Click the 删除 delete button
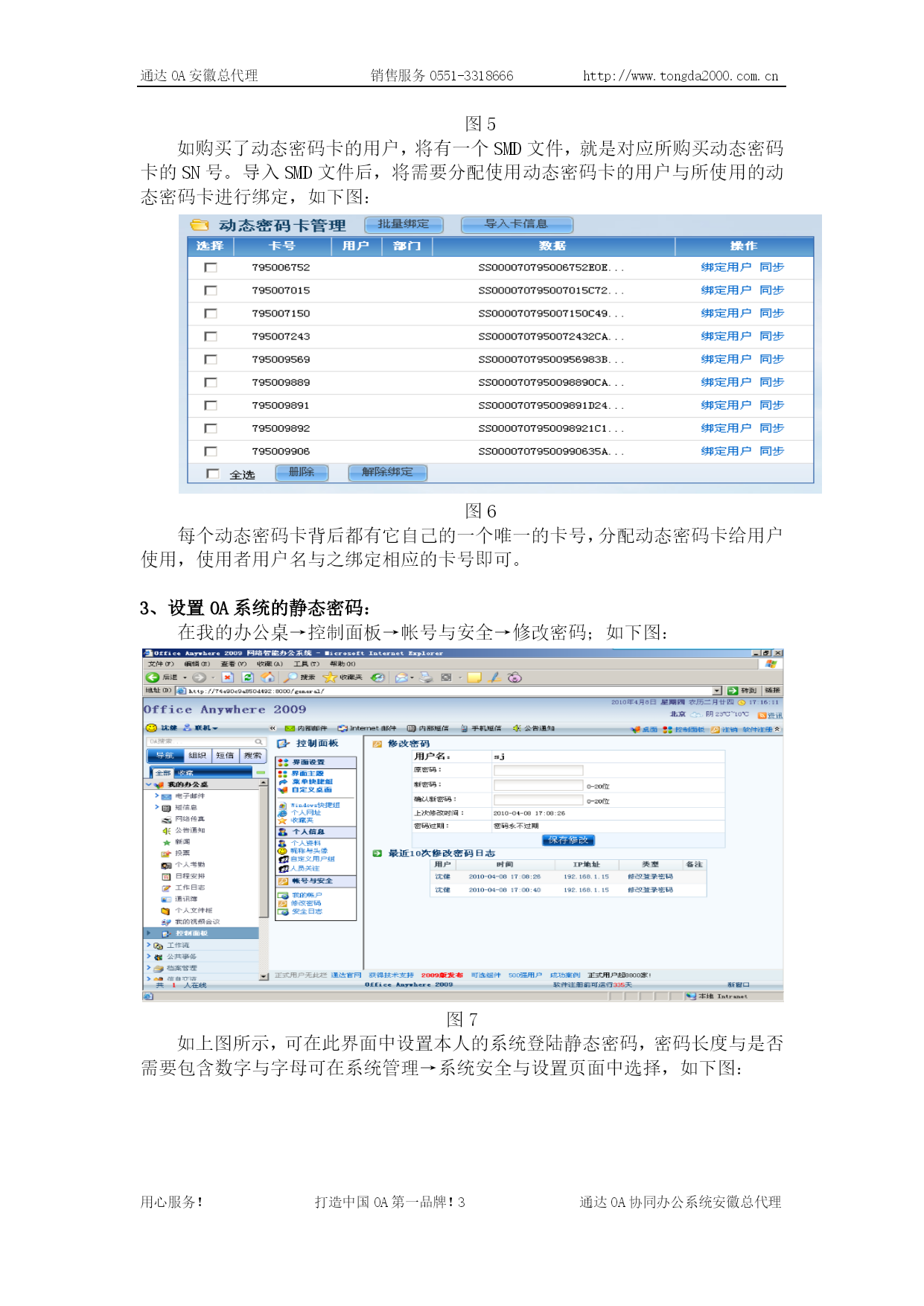Viewport: 924px width, 1306px height. tap(302, 472)
